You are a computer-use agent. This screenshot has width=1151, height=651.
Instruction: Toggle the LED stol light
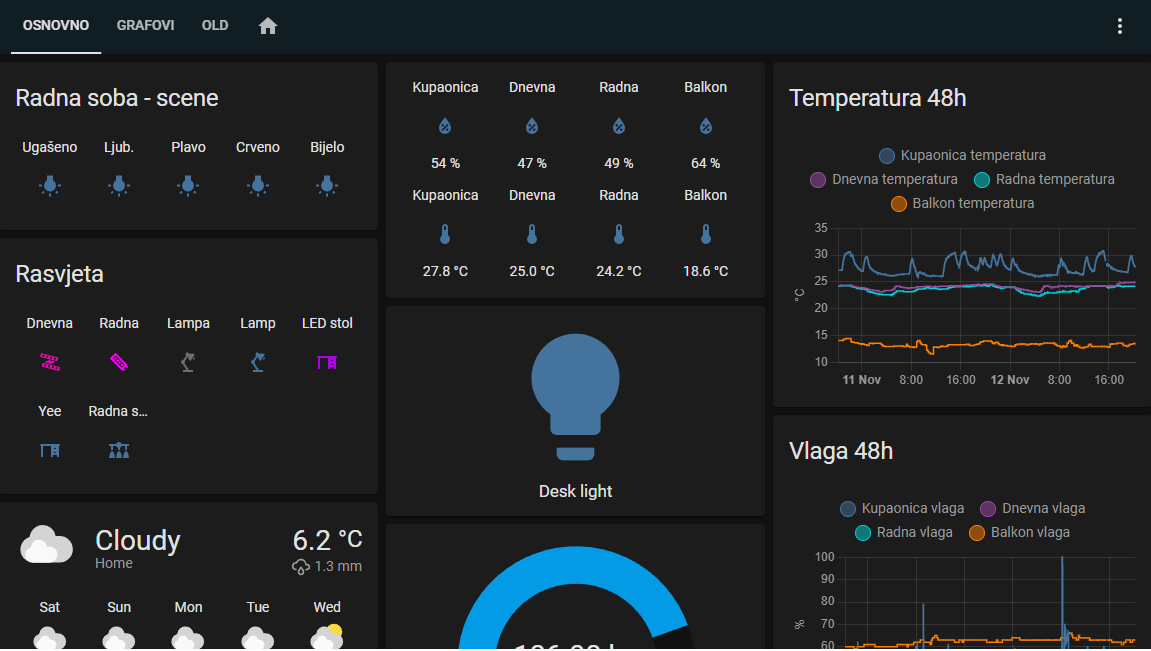coord(327,362)
